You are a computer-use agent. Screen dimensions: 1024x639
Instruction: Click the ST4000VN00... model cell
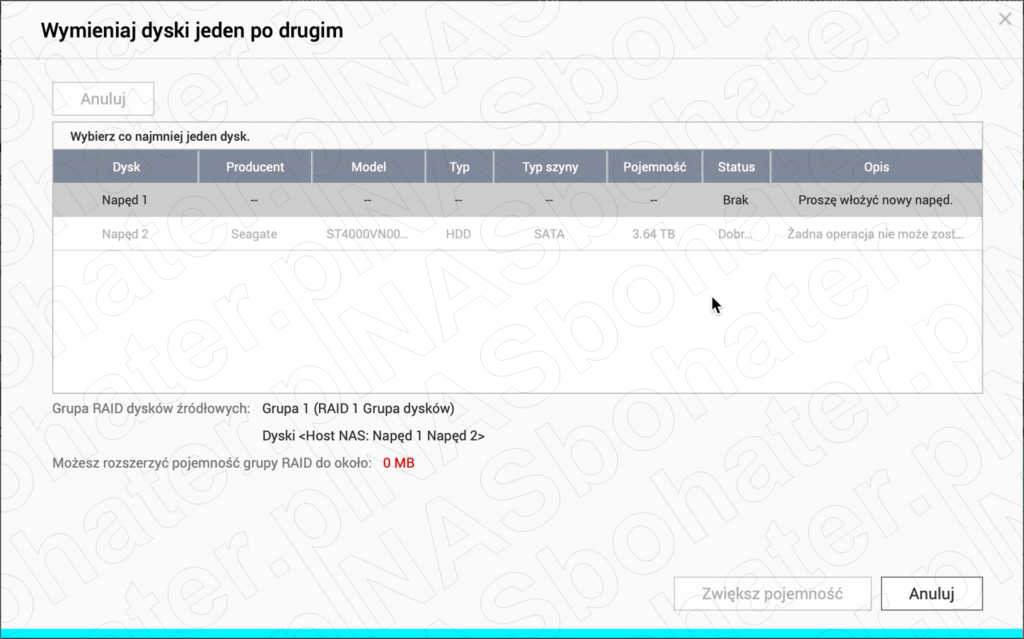tap(368, 234)
